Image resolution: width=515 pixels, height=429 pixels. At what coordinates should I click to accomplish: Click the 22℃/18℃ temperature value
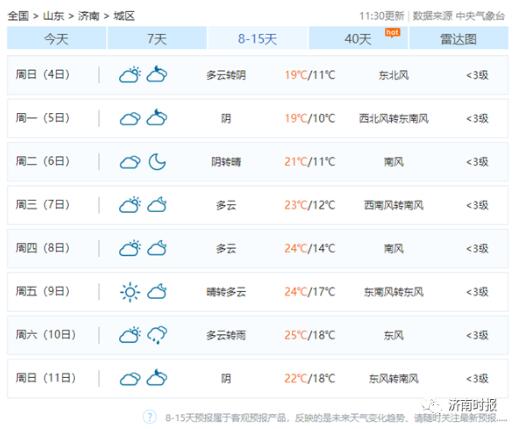click(310, 378)
